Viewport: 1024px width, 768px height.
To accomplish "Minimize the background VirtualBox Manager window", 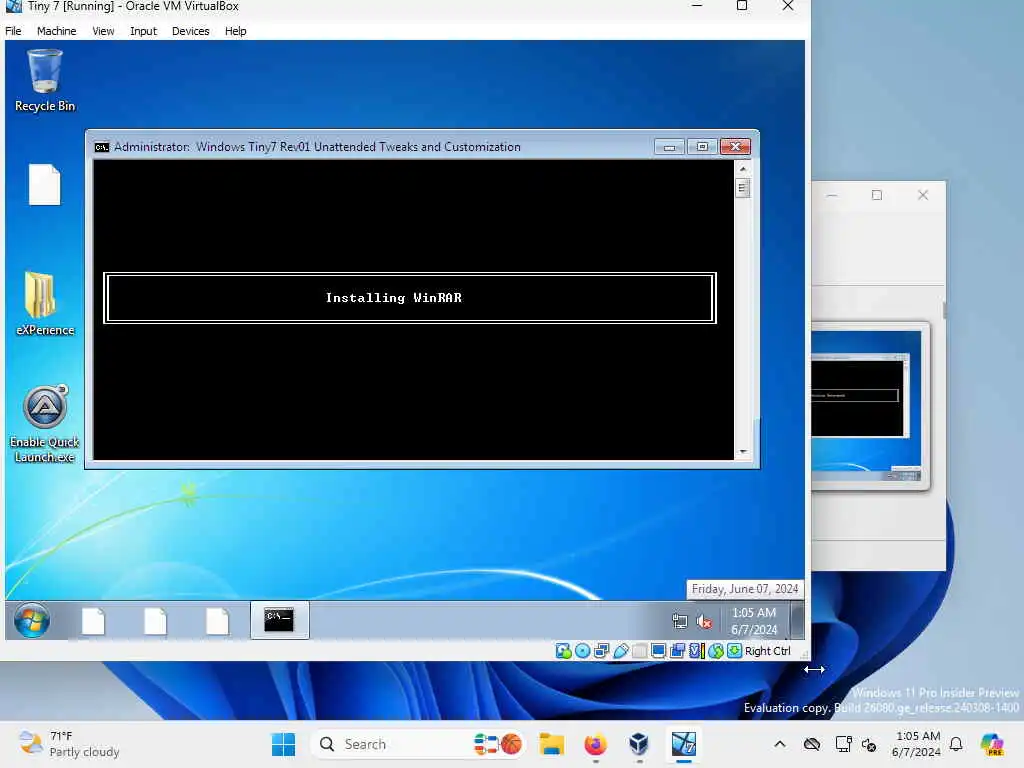I will tap(831, 195).
